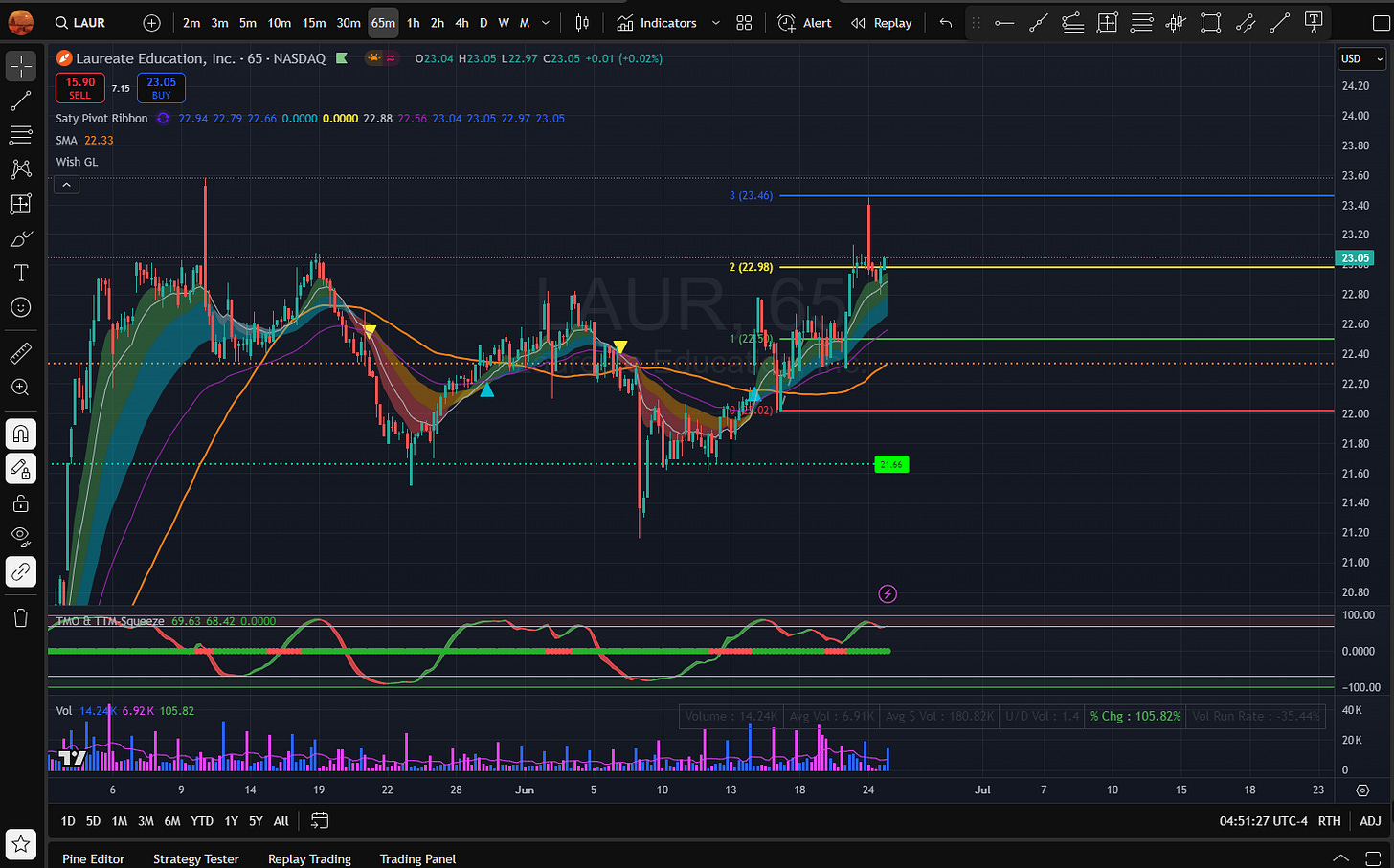1394x868 pixels.
Task: Toggle stay in drawing mode
Action: [21, 469]
